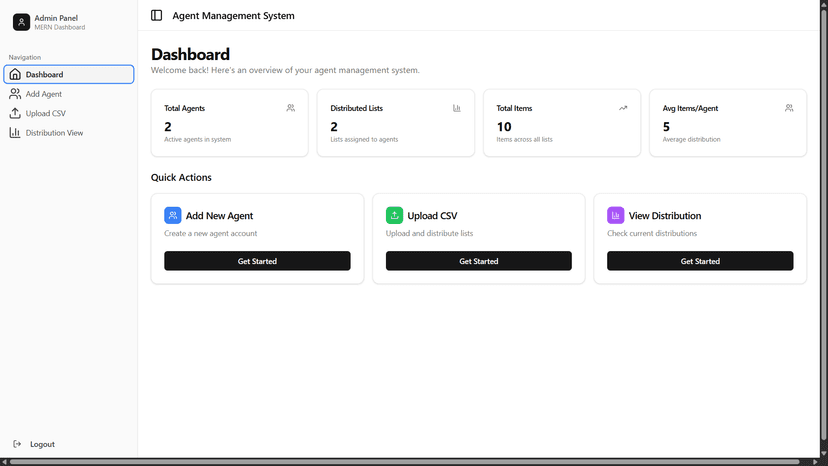The width and height of the screenshot is (828, 466).
Task: Click the blue Add New Agent icon
Action: [x=173, y=215]
